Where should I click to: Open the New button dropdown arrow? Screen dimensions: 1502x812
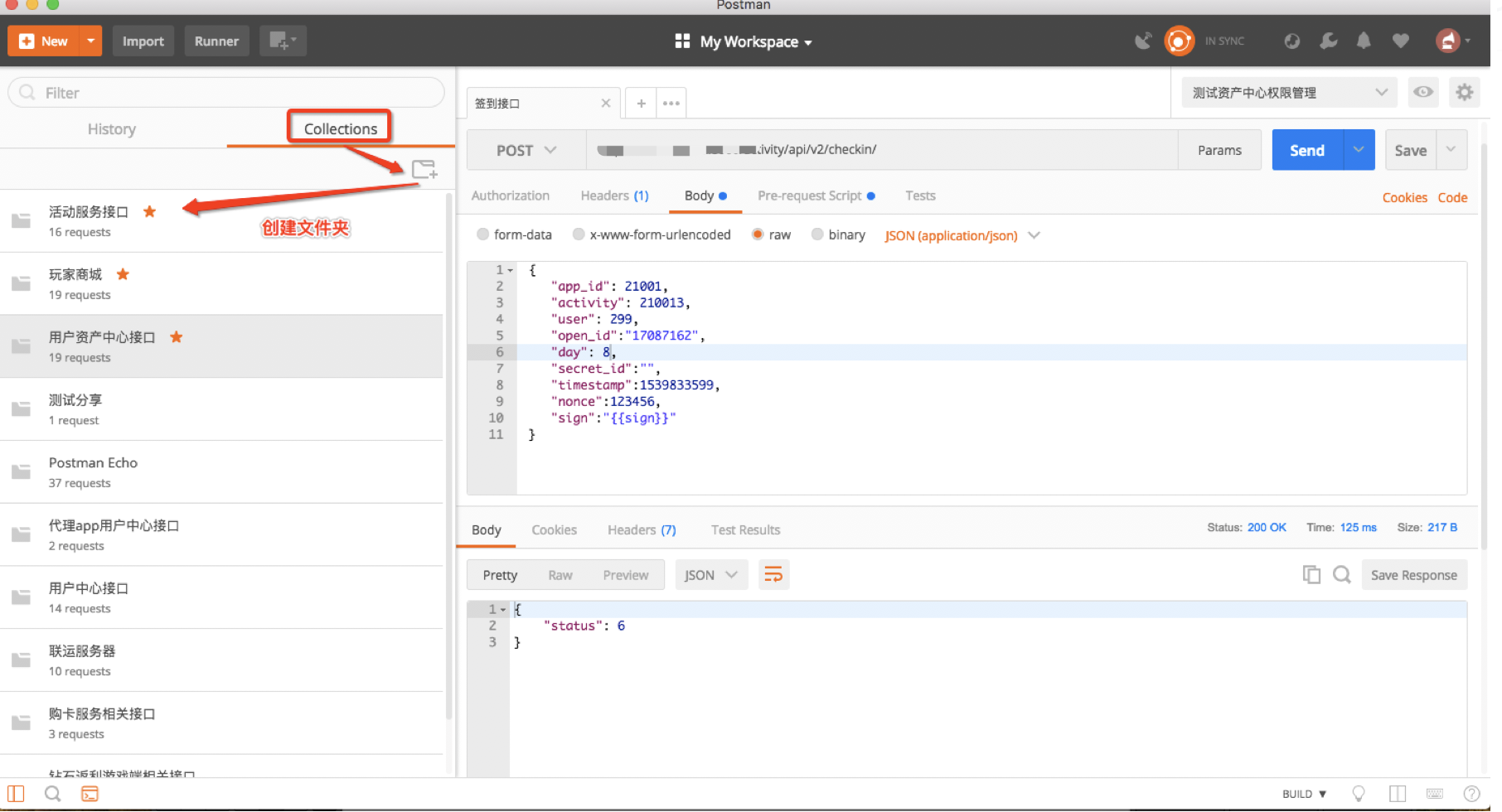click(x=90, y=41)
